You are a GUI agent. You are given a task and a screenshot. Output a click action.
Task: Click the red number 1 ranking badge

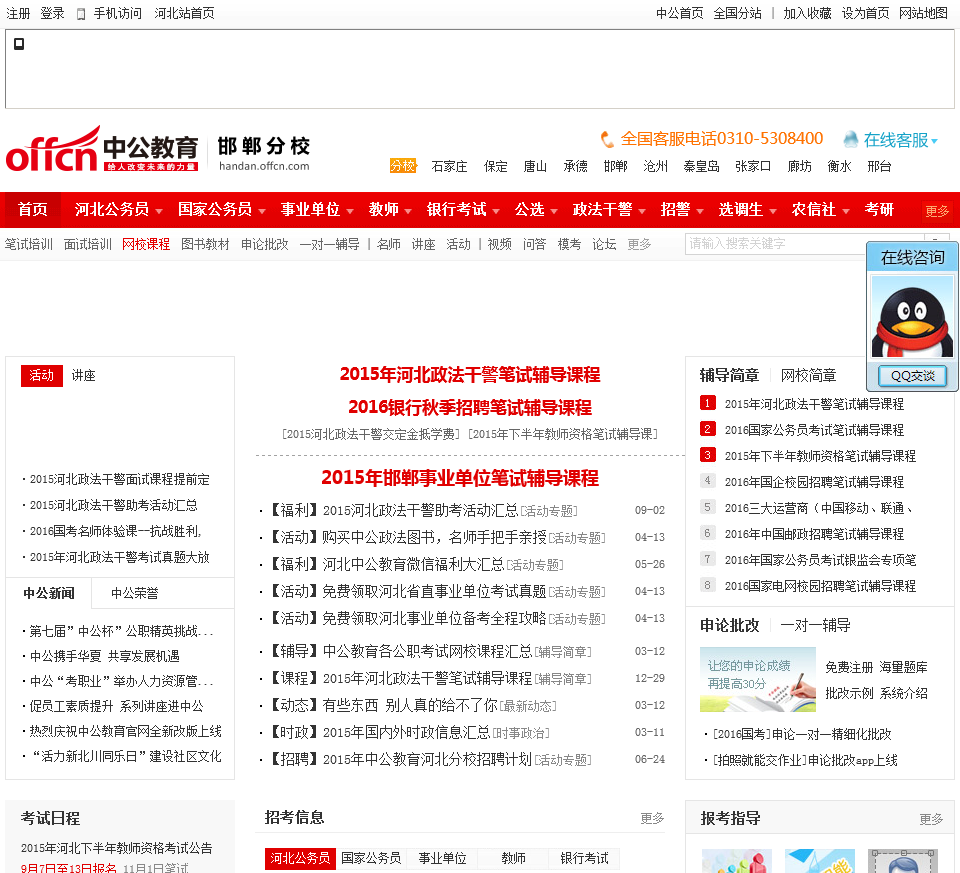coord(707,403)
